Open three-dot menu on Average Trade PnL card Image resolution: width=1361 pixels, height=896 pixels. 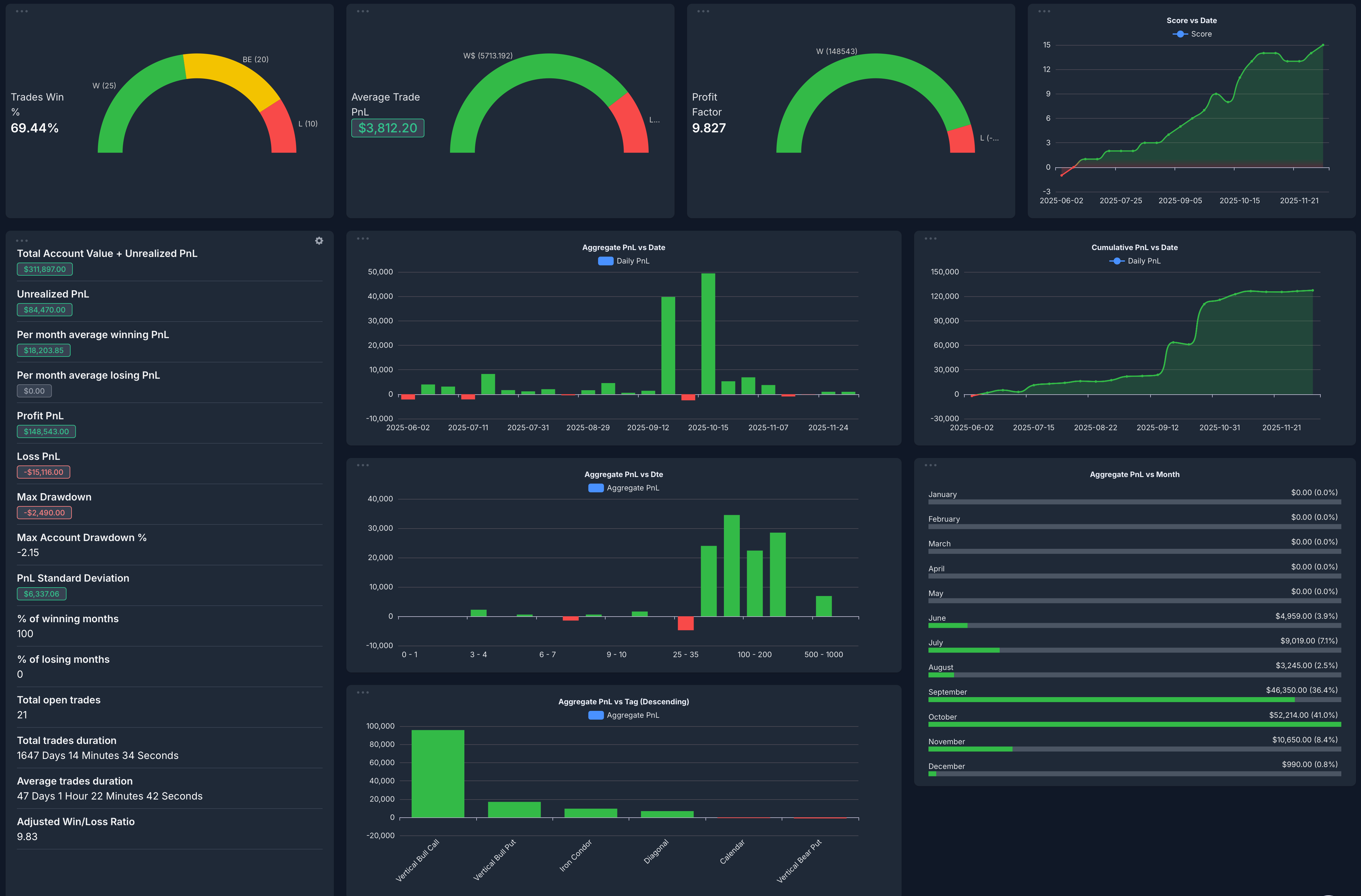[x=363, y=12]
